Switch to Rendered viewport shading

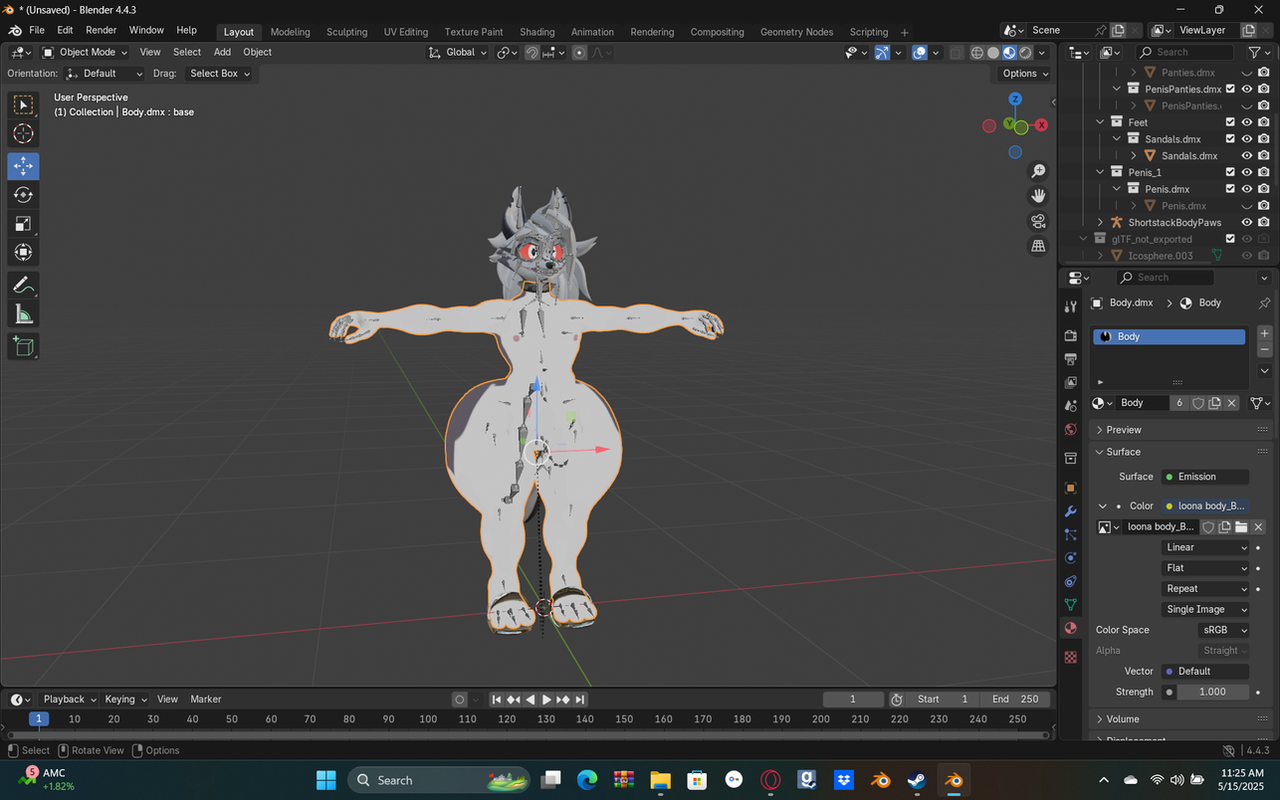tap(1026, 52)
